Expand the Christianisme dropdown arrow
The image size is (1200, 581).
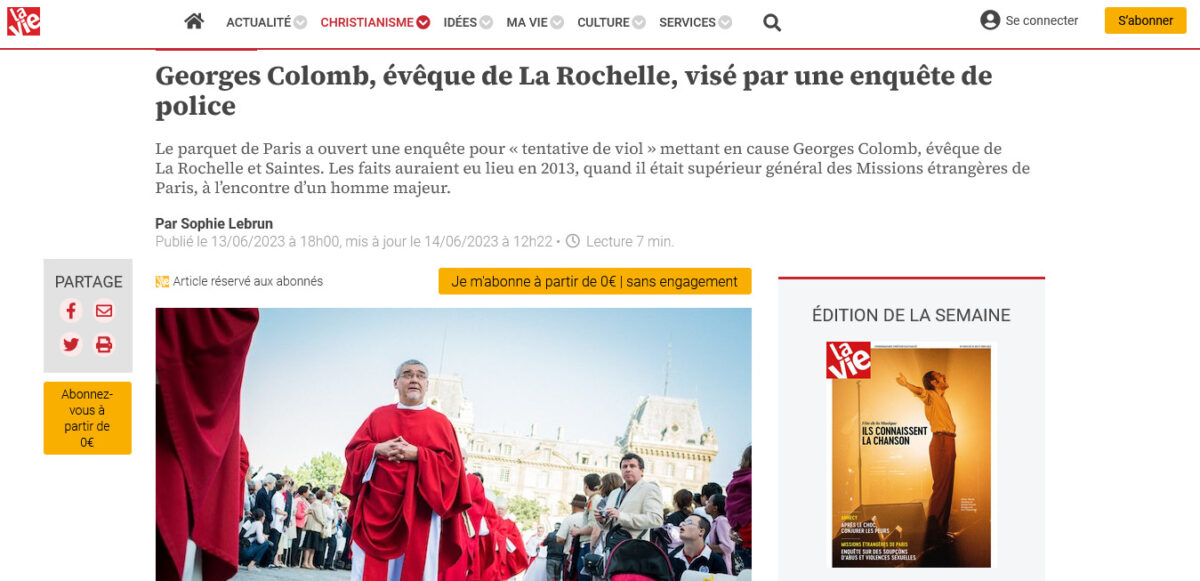tap(423, 22)
